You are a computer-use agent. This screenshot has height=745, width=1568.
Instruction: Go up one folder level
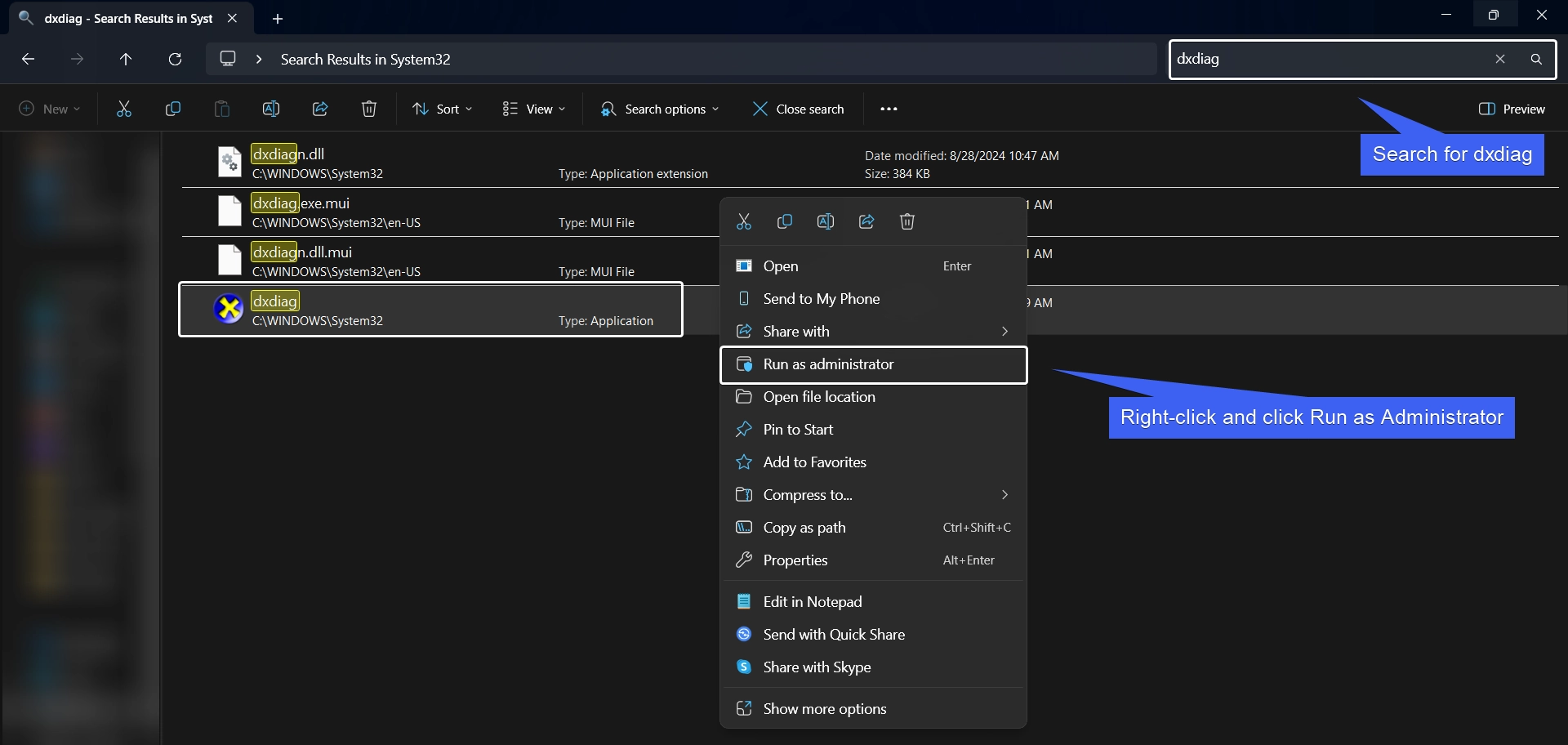tap(126, 59)
